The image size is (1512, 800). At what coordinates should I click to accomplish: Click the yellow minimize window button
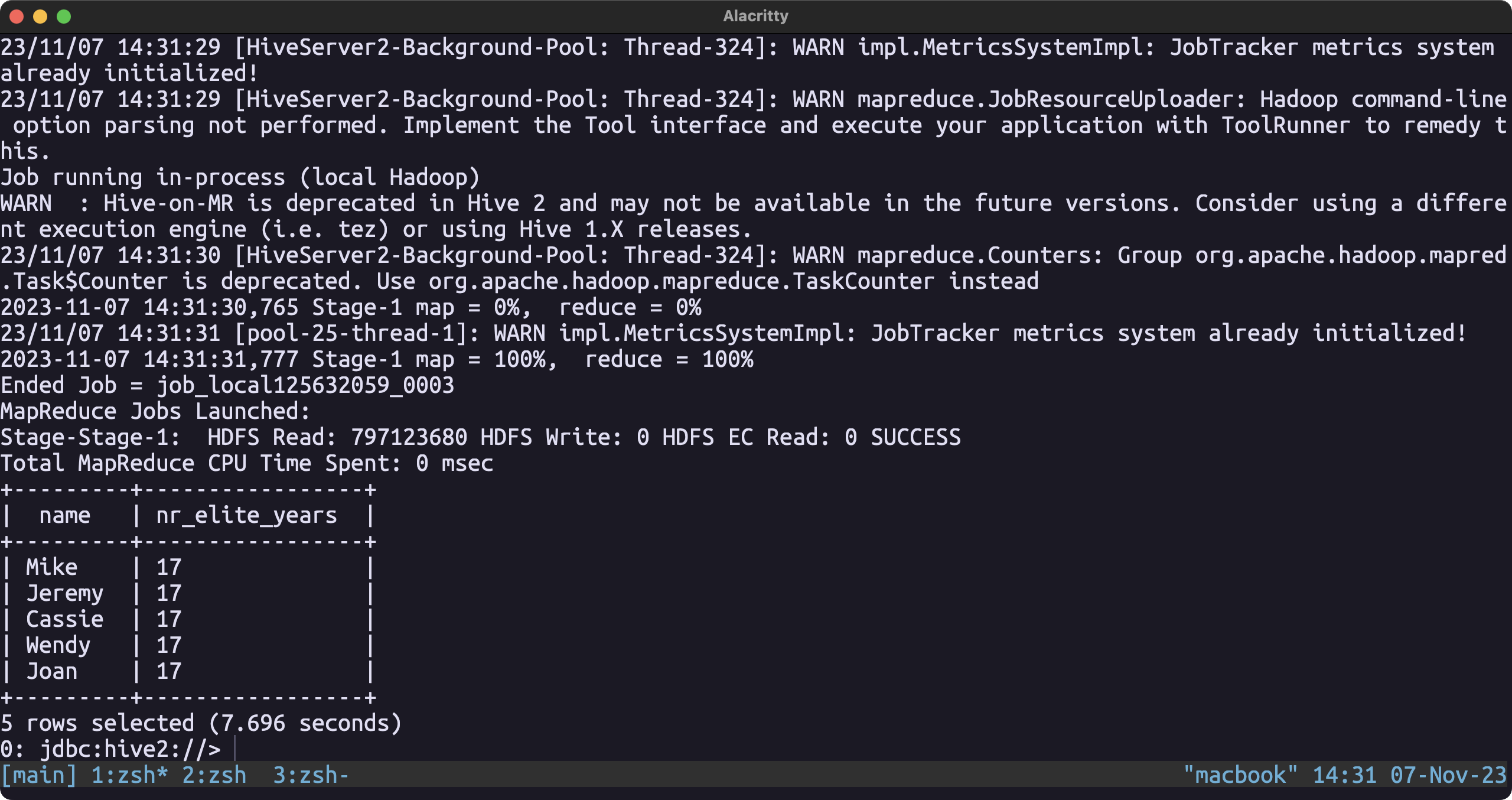tap(40, 17)
